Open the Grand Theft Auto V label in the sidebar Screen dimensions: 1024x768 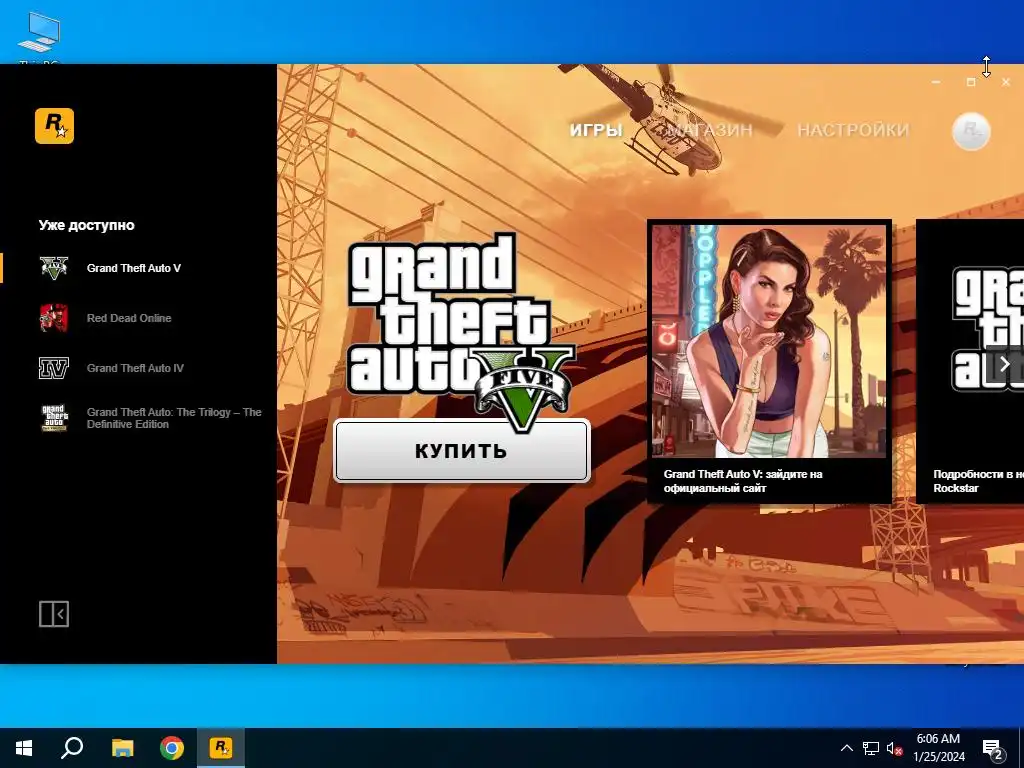click(x=134, y=268)
